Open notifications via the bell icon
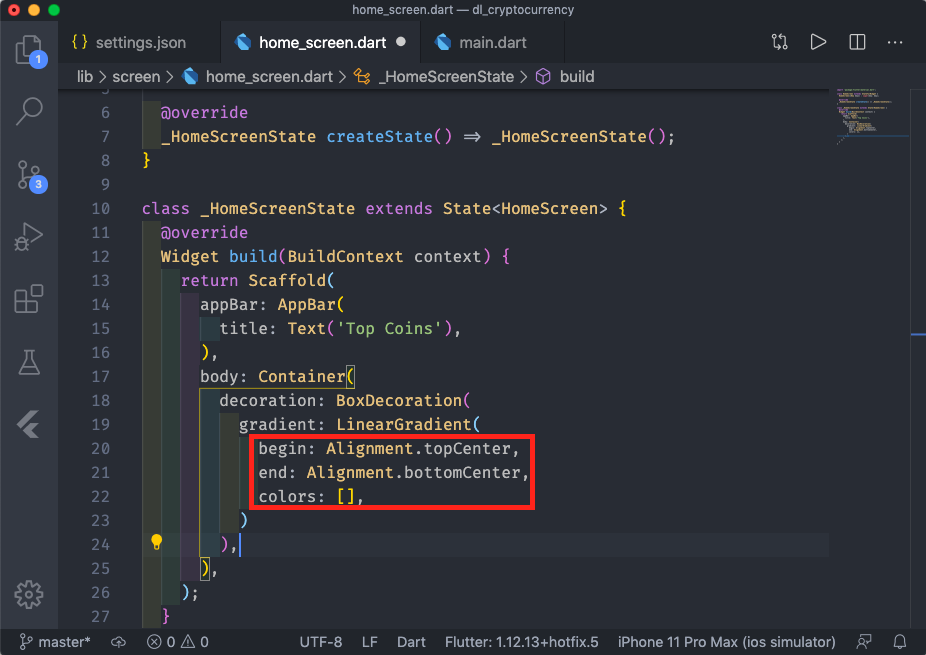This screenshot has width=926, height=655. pos(899,642)
